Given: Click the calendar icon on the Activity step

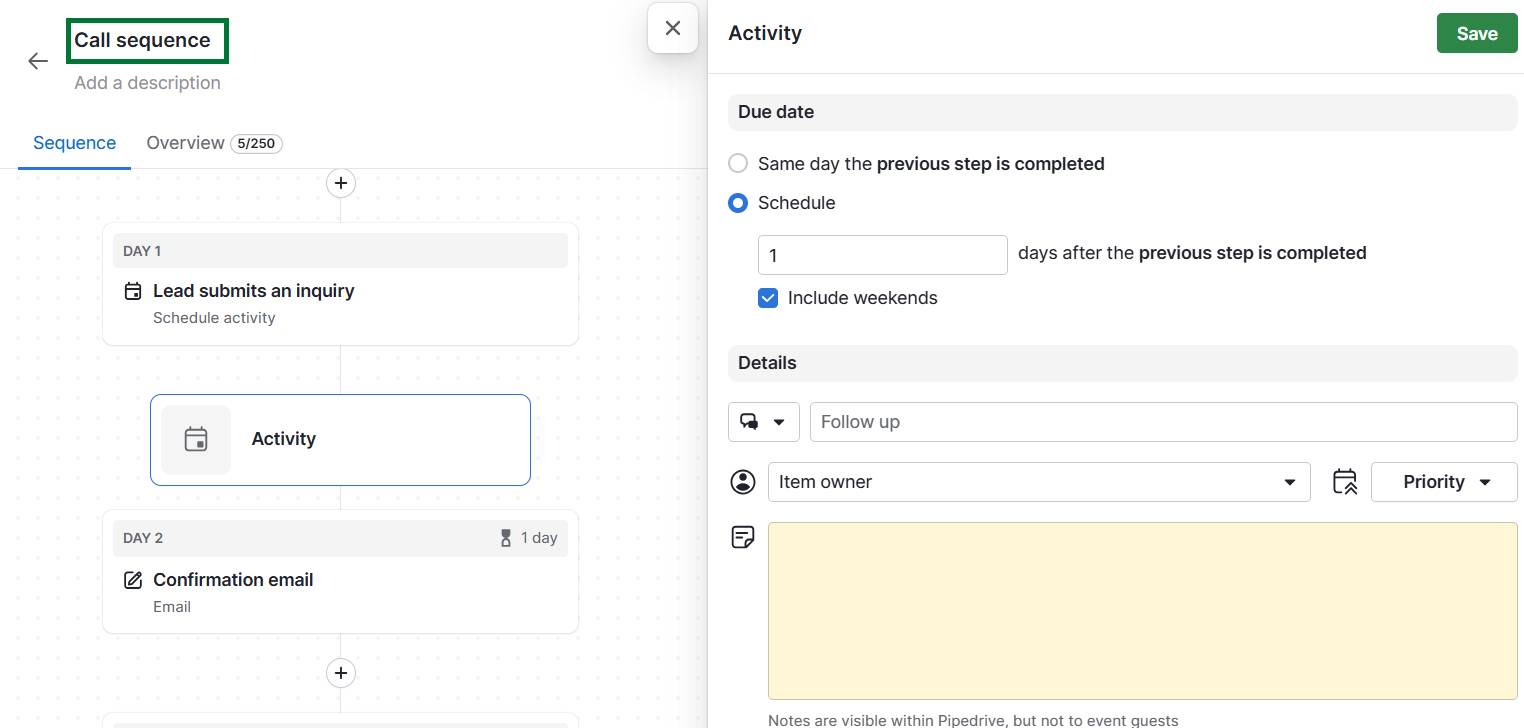Looking at the screenshot, I should tap(196, 439).
